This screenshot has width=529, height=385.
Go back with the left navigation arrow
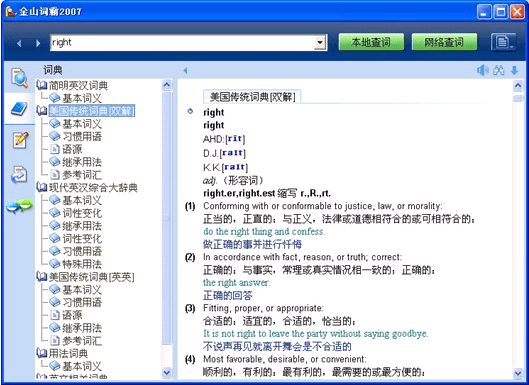pyautogui.click(x=19, y=43)
